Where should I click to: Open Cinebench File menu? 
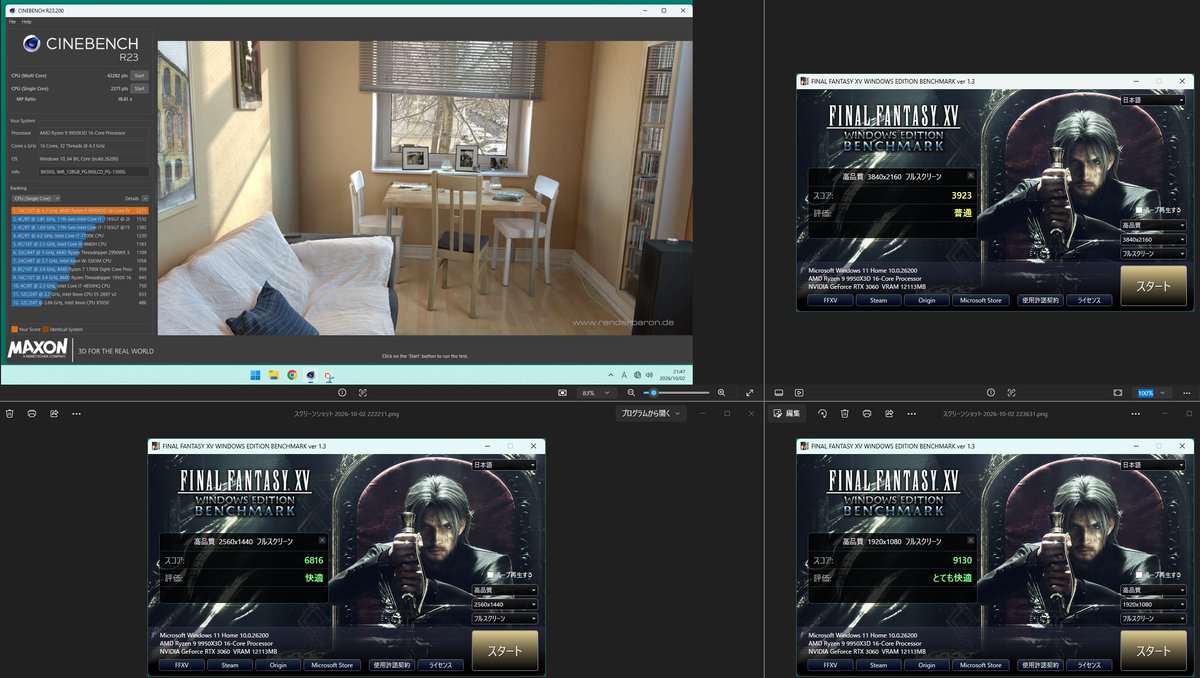pos(12,21)
